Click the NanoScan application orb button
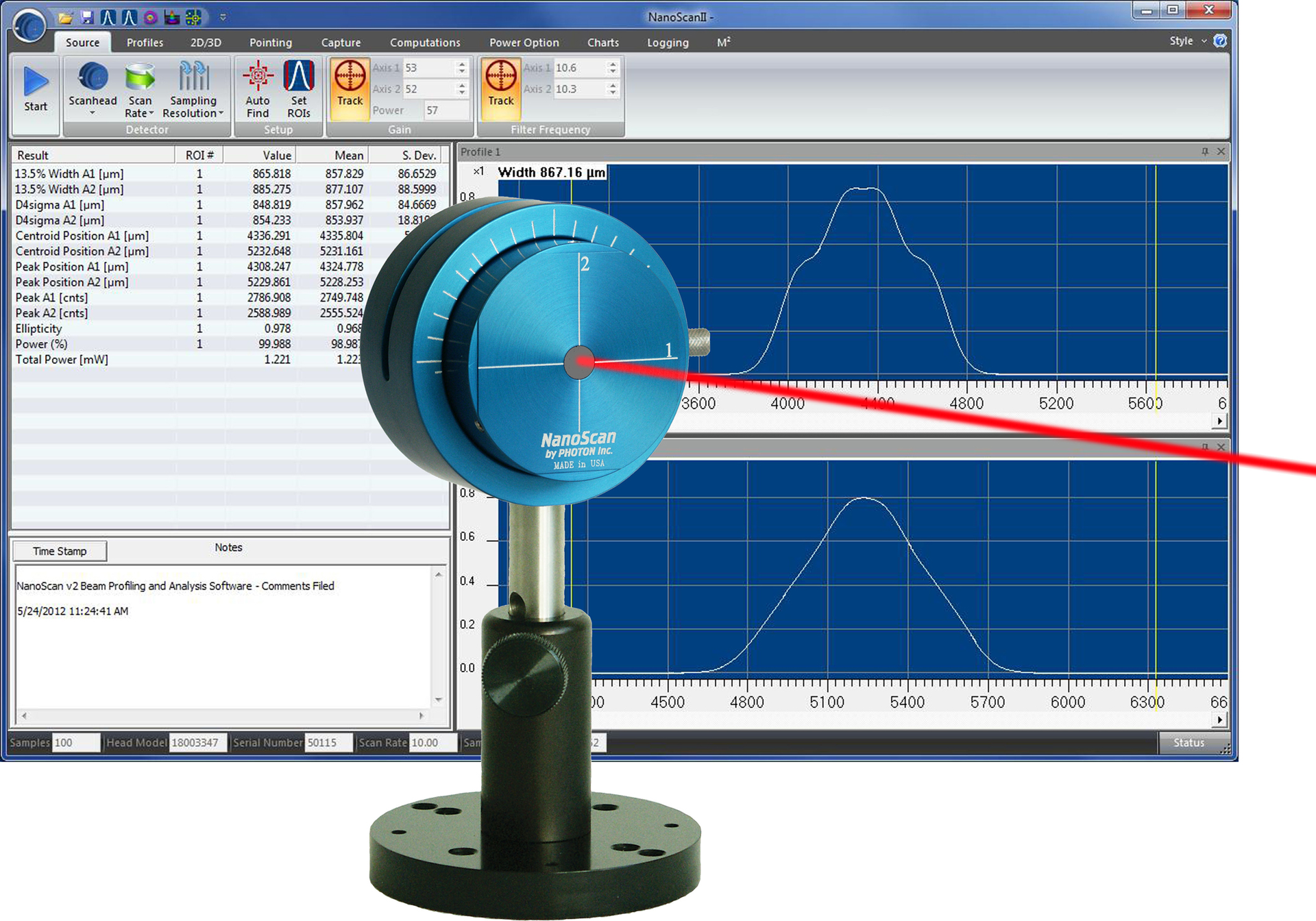This screenshot has height=921, width=1316. pos(29,26)
